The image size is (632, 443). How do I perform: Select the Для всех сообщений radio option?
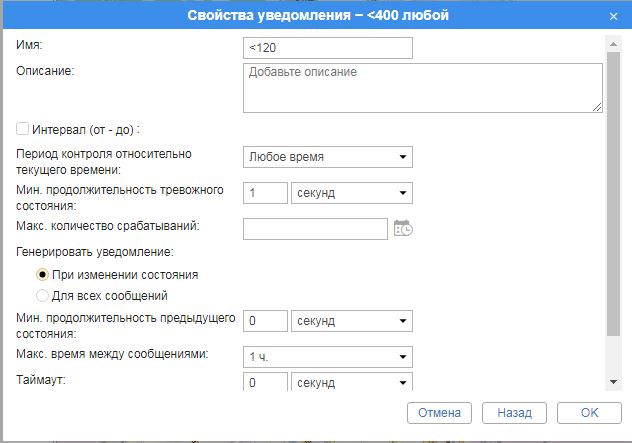[x=42, y=295]
